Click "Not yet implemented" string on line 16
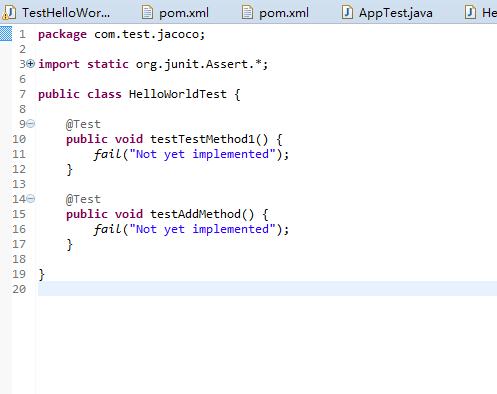This screenshot has height=394, width=497. pyautogui.click(x=202, y=229)
